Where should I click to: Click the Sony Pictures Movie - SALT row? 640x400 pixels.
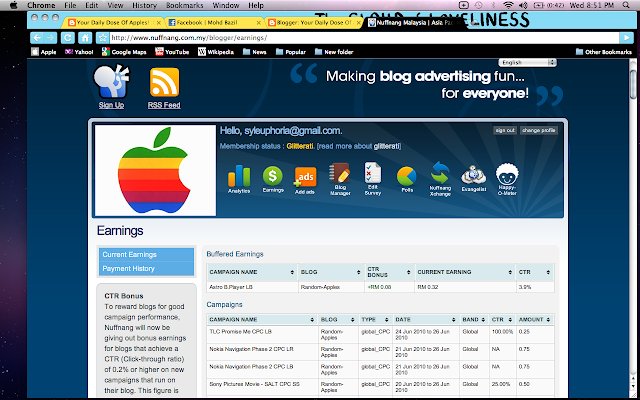click(x=380, y=387)
